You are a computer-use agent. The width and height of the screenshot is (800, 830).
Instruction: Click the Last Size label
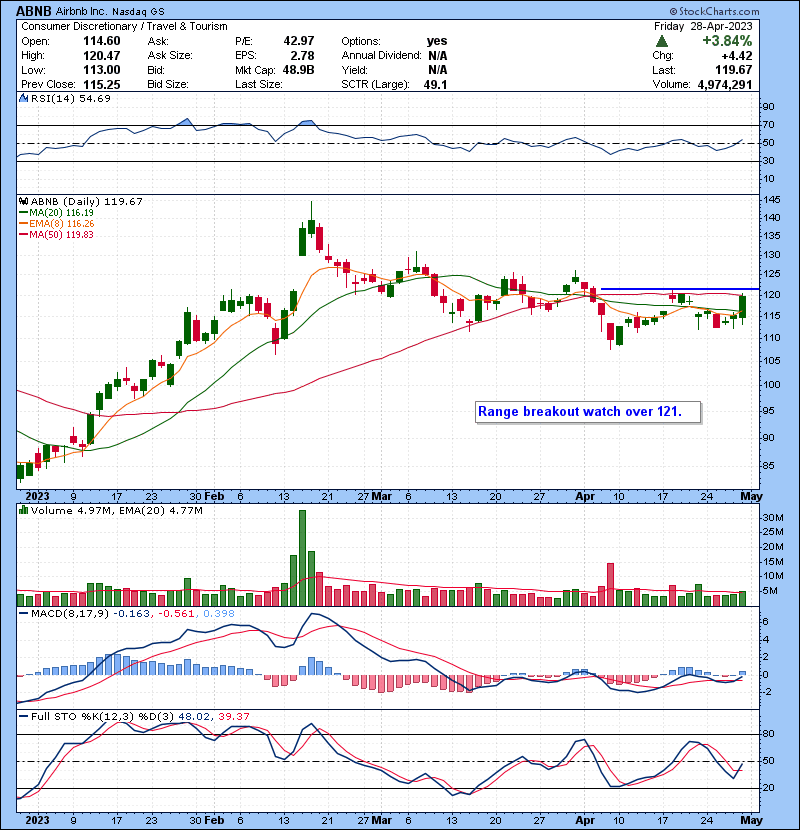[258, 84]
